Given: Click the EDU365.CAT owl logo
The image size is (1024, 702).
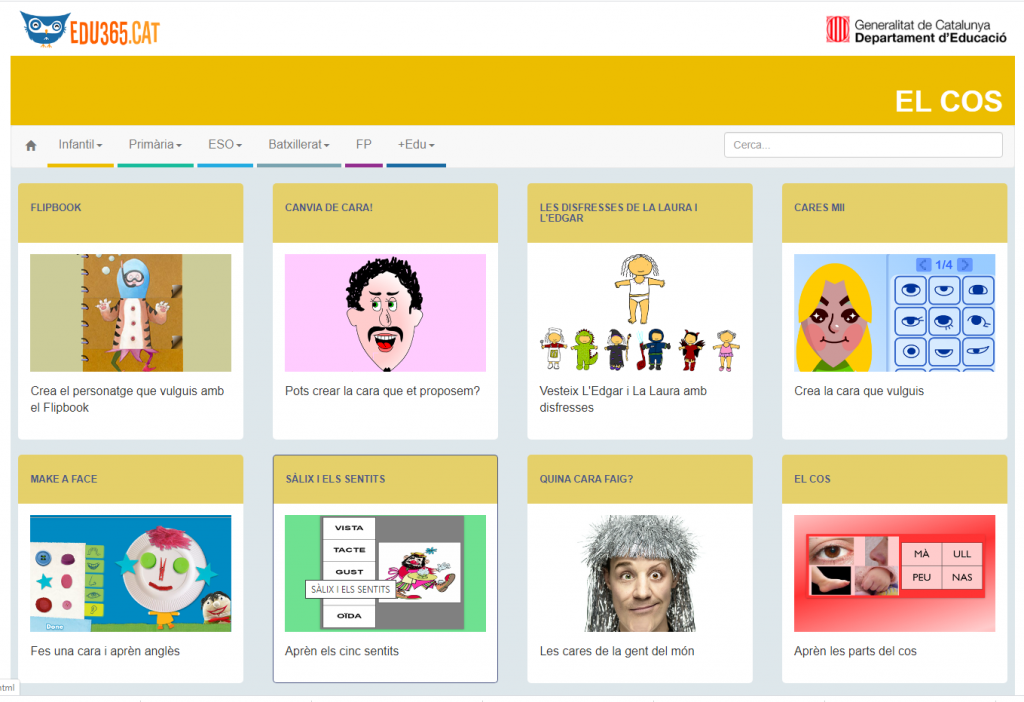Looking at the screenshot, I should coord(90,29).
